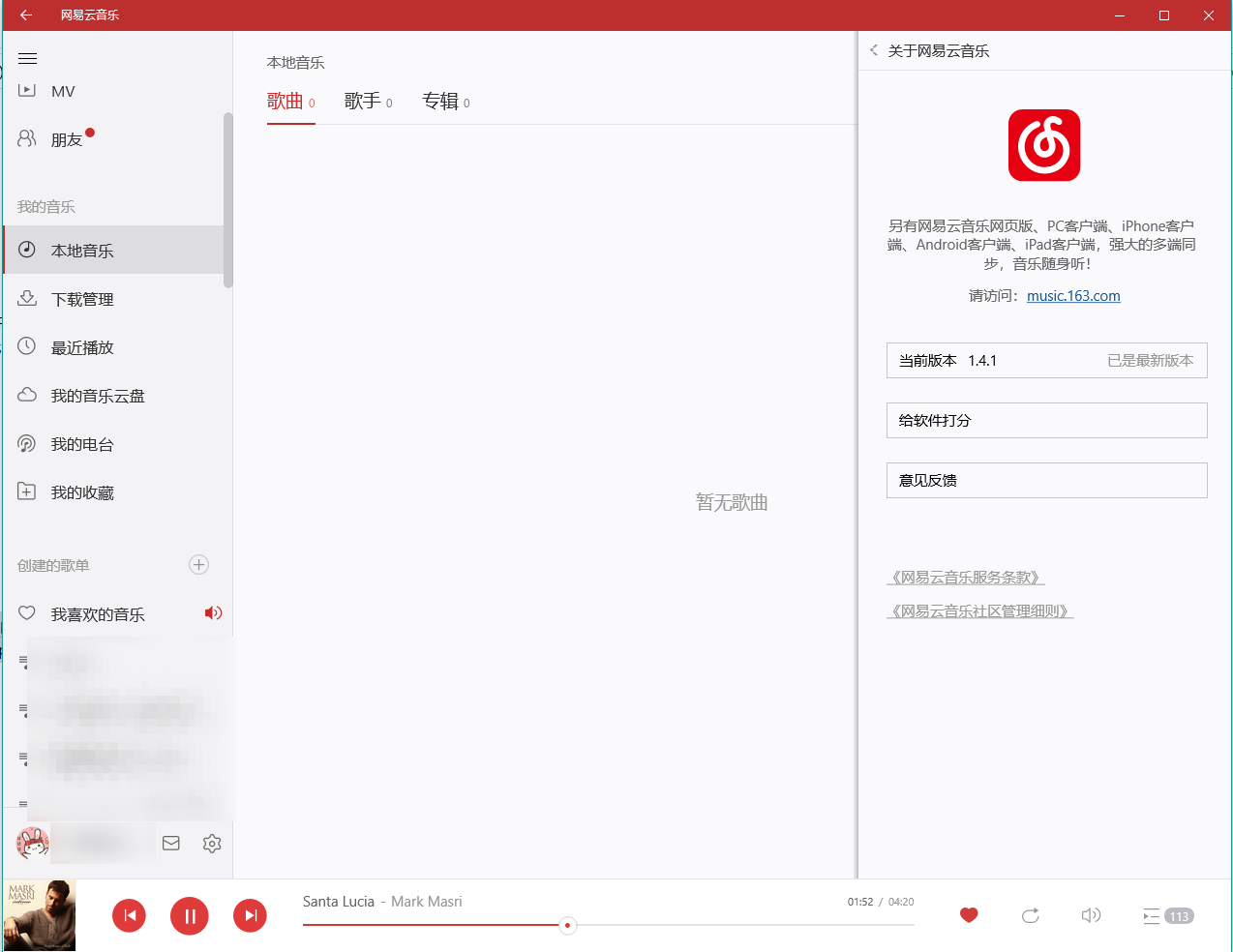Switch to 专辑 tab

point(445,102)
